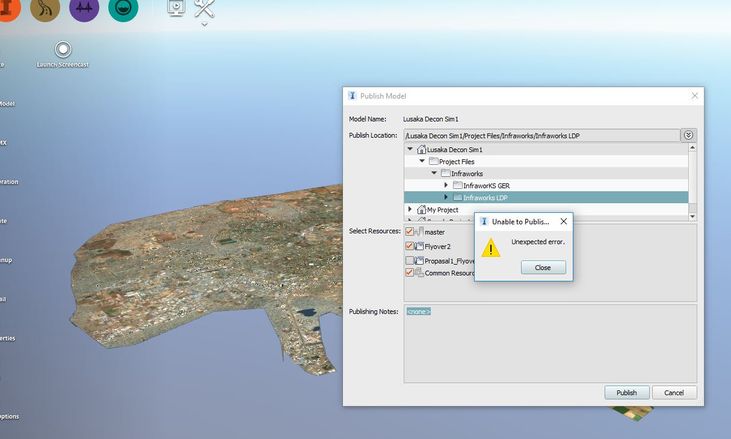Open the settings and utilities tools icon
The height and width of the screenshot is (439, 731).
pyautogui.click(x=204, y=8)
